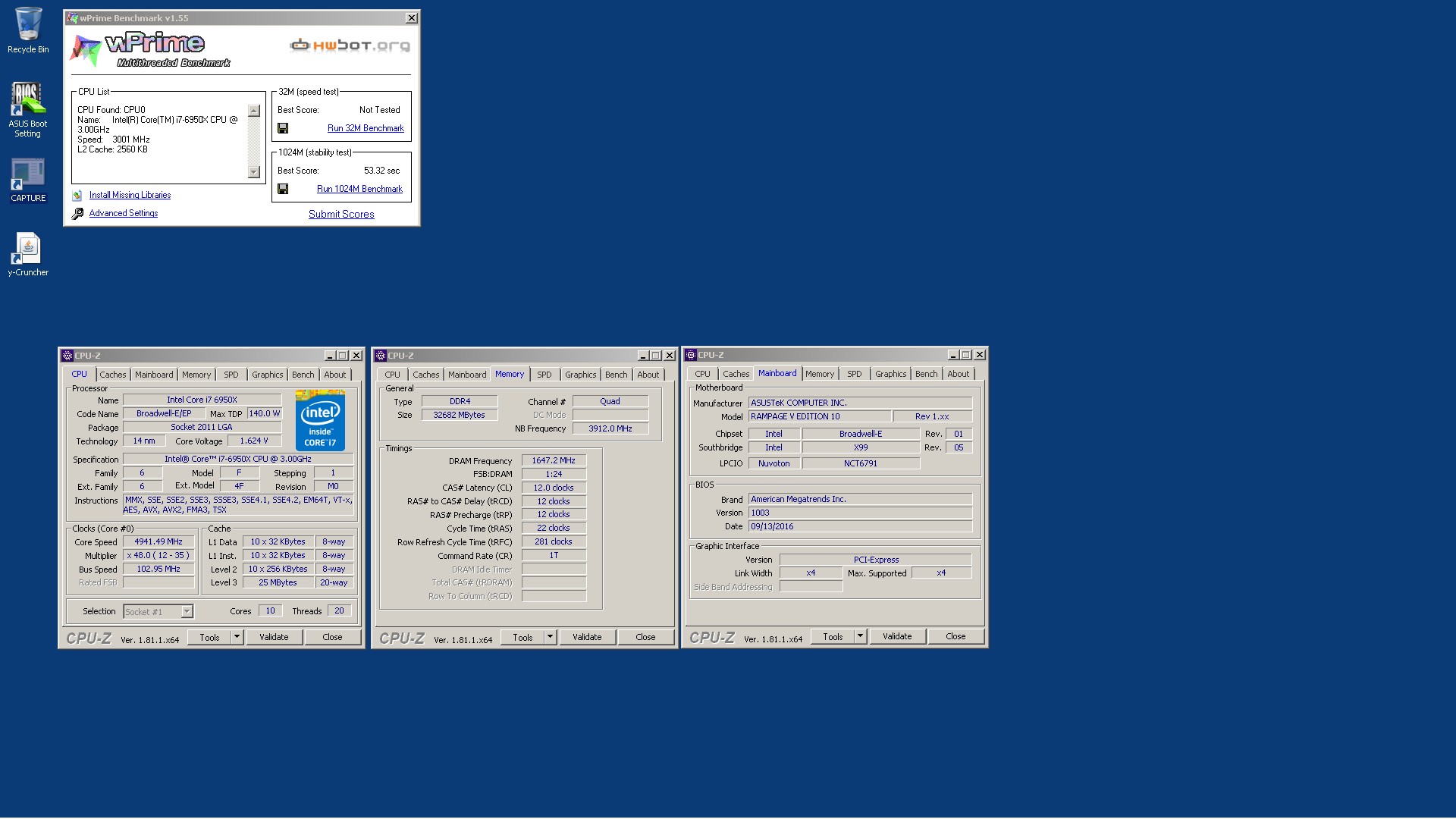Click the Multiplier x 48.0 value
Viewport: 1456px width, 819px height.
(158, 556)
